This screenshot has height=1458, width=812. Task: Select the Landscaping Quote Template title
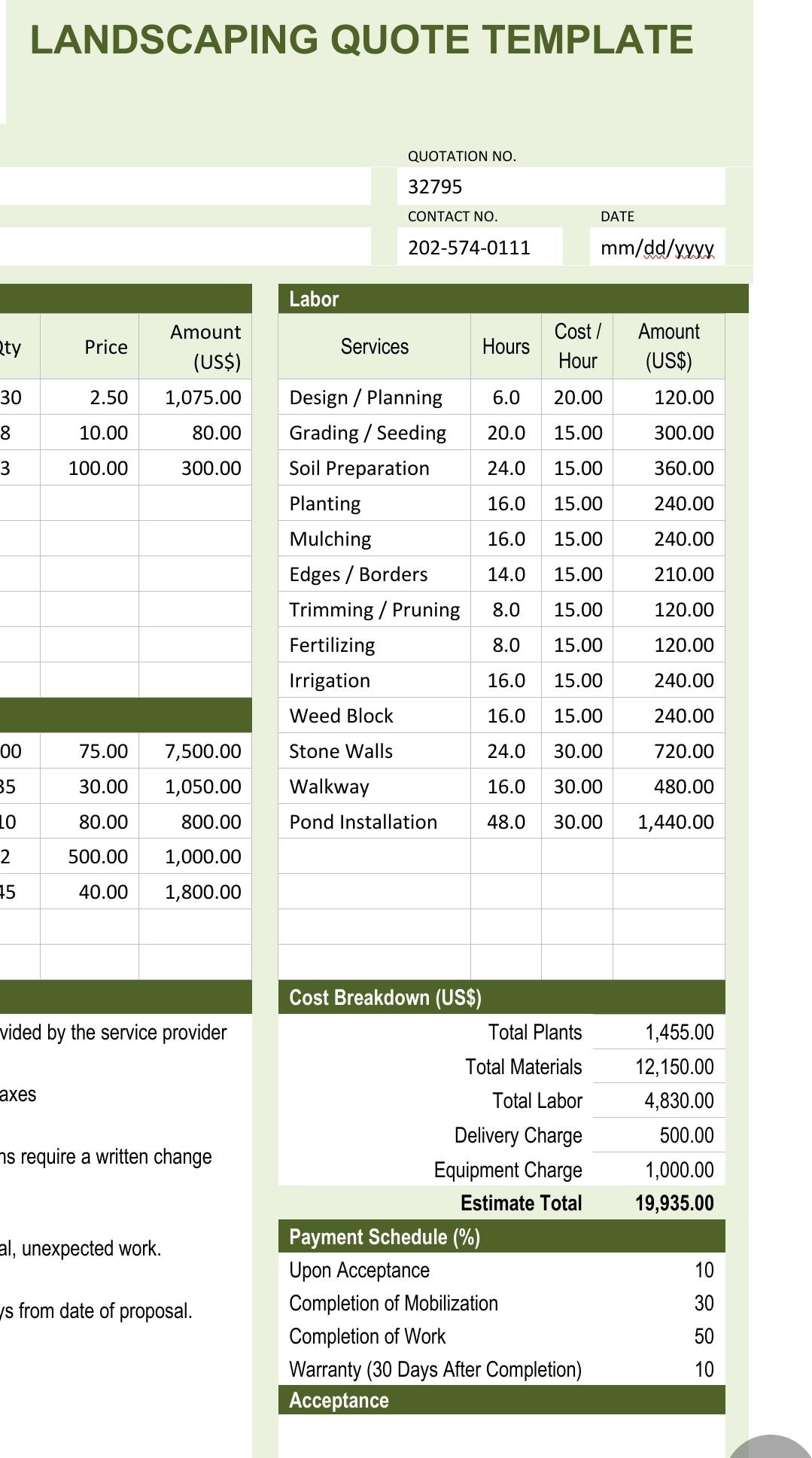[x=361, y=40]
